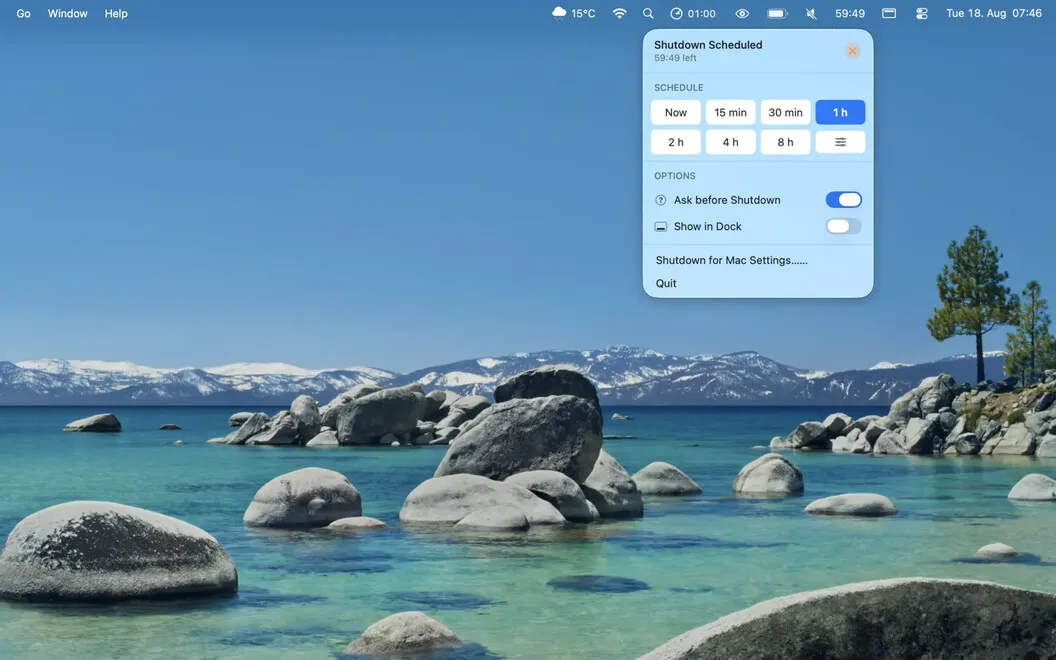
Task: Click the Shutdown Scheduled title
Action: pos(708,45)
